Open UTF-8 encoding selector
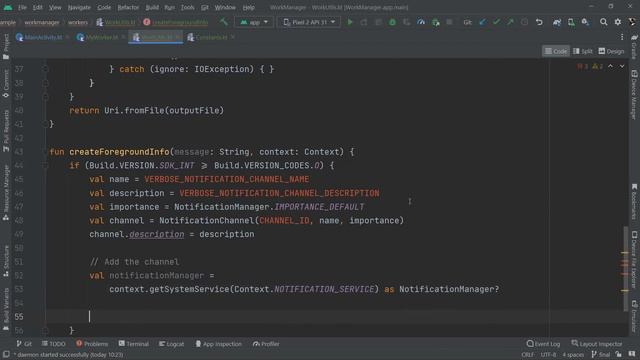 [549, 355]
